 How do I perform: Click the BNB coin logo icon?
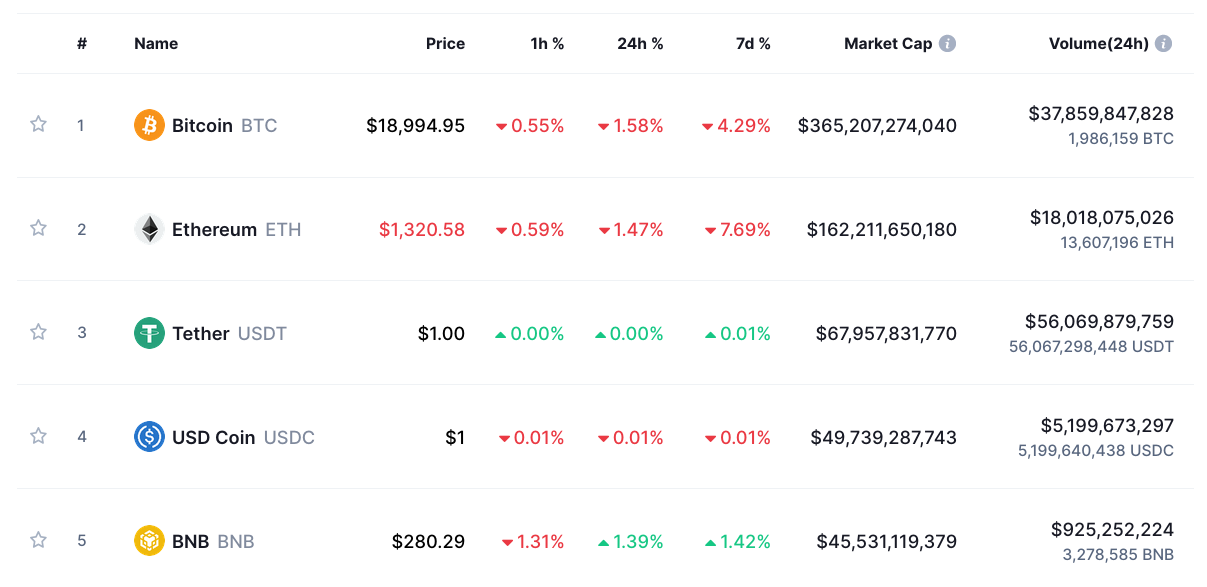click(x=149, y=541)
